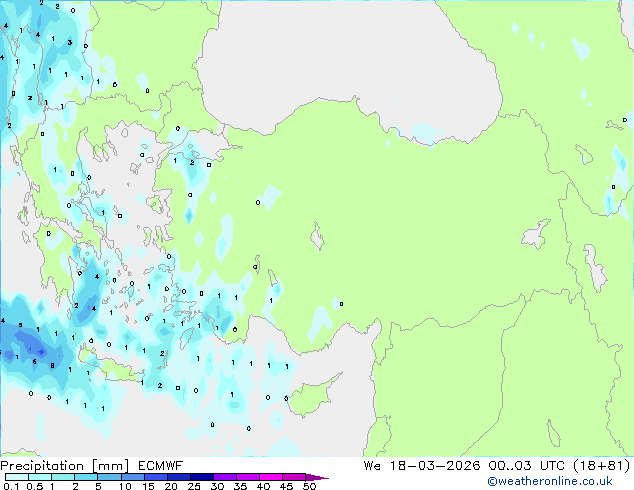Pick the 1–2 mm legend swatch
This screenshot has width=634, height=490.
point(63,477)
